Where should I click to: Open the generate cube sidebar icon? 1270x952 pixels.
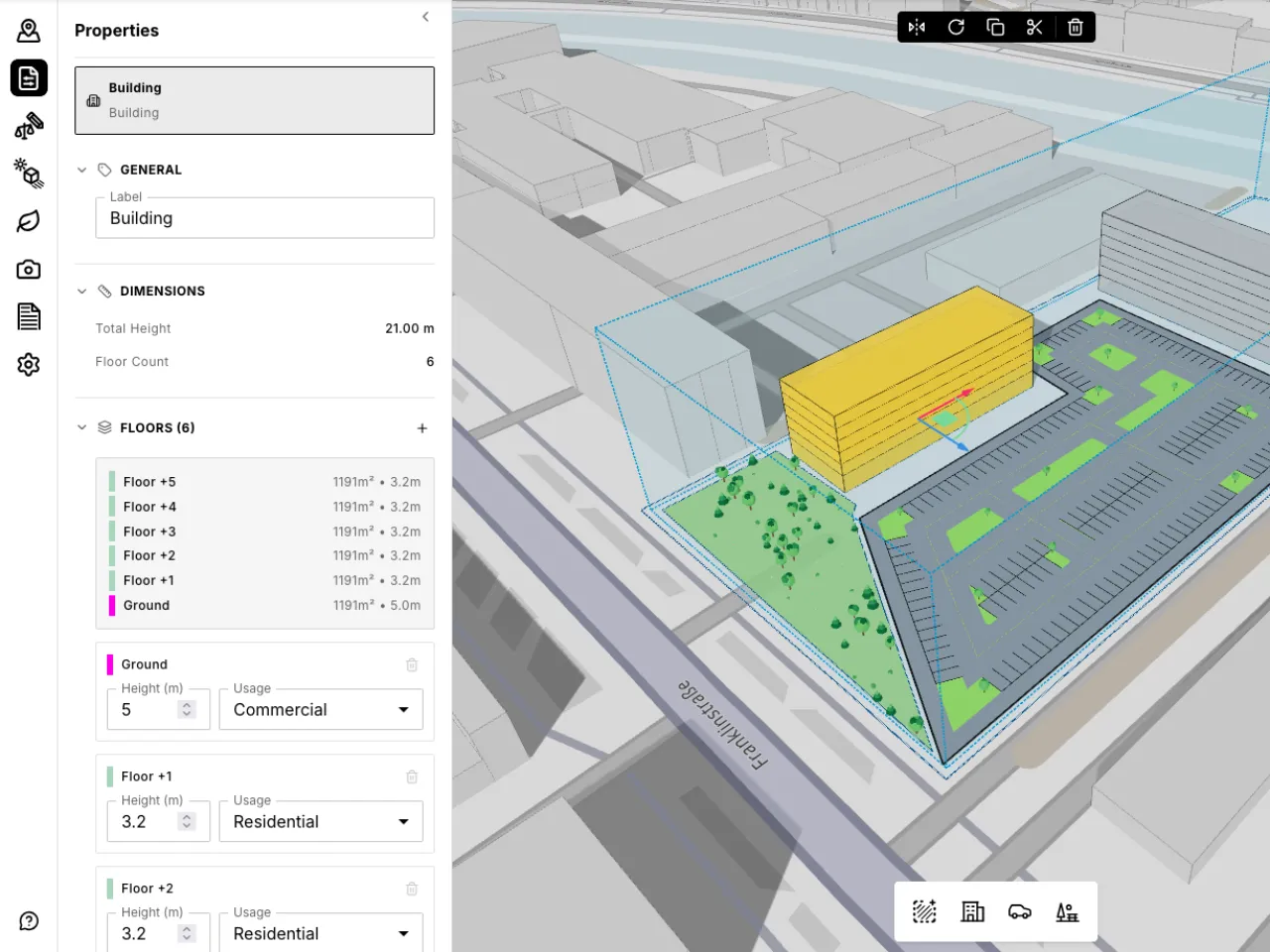(x=29, y=174)
